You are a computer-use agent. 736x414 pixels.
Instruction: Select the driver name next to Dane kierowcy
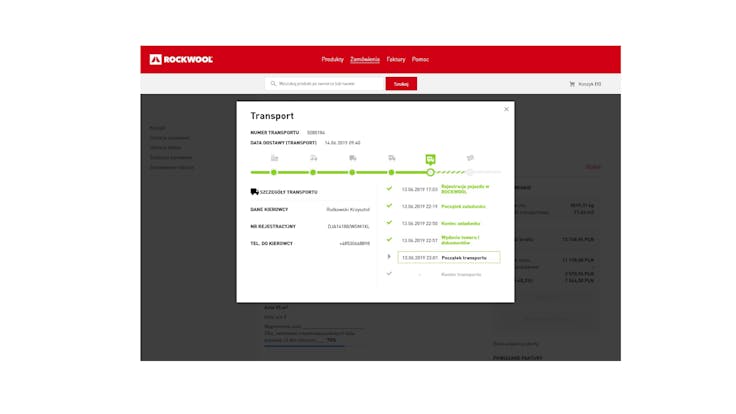[348, 209]
